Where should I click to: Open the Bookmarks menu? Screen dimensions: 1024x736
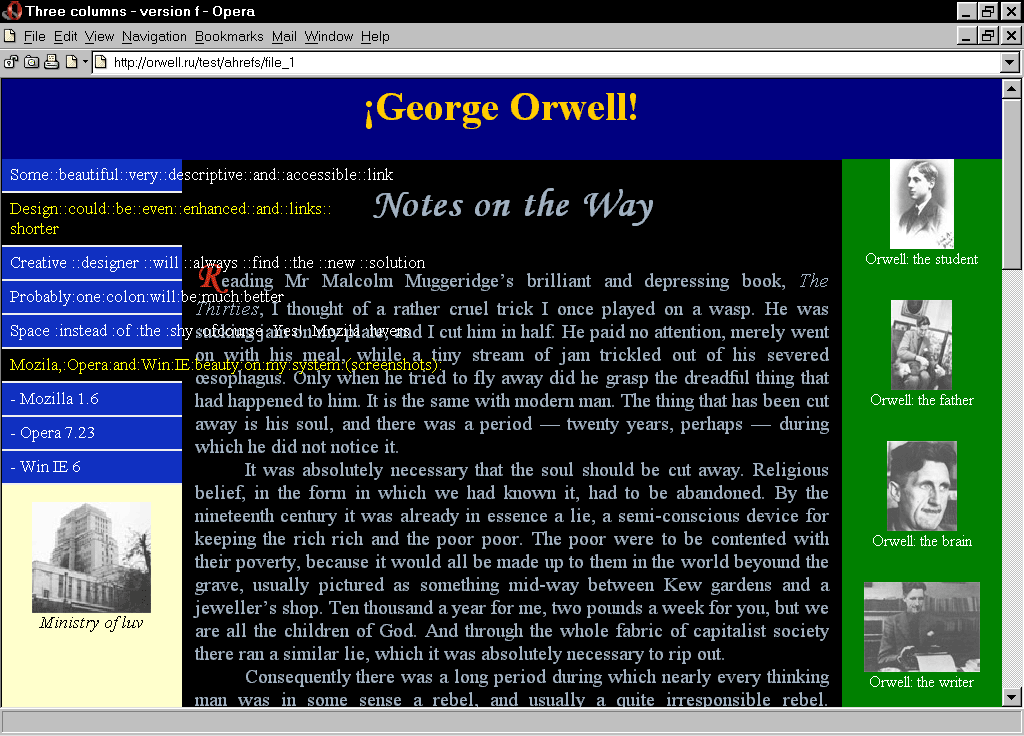229,37
